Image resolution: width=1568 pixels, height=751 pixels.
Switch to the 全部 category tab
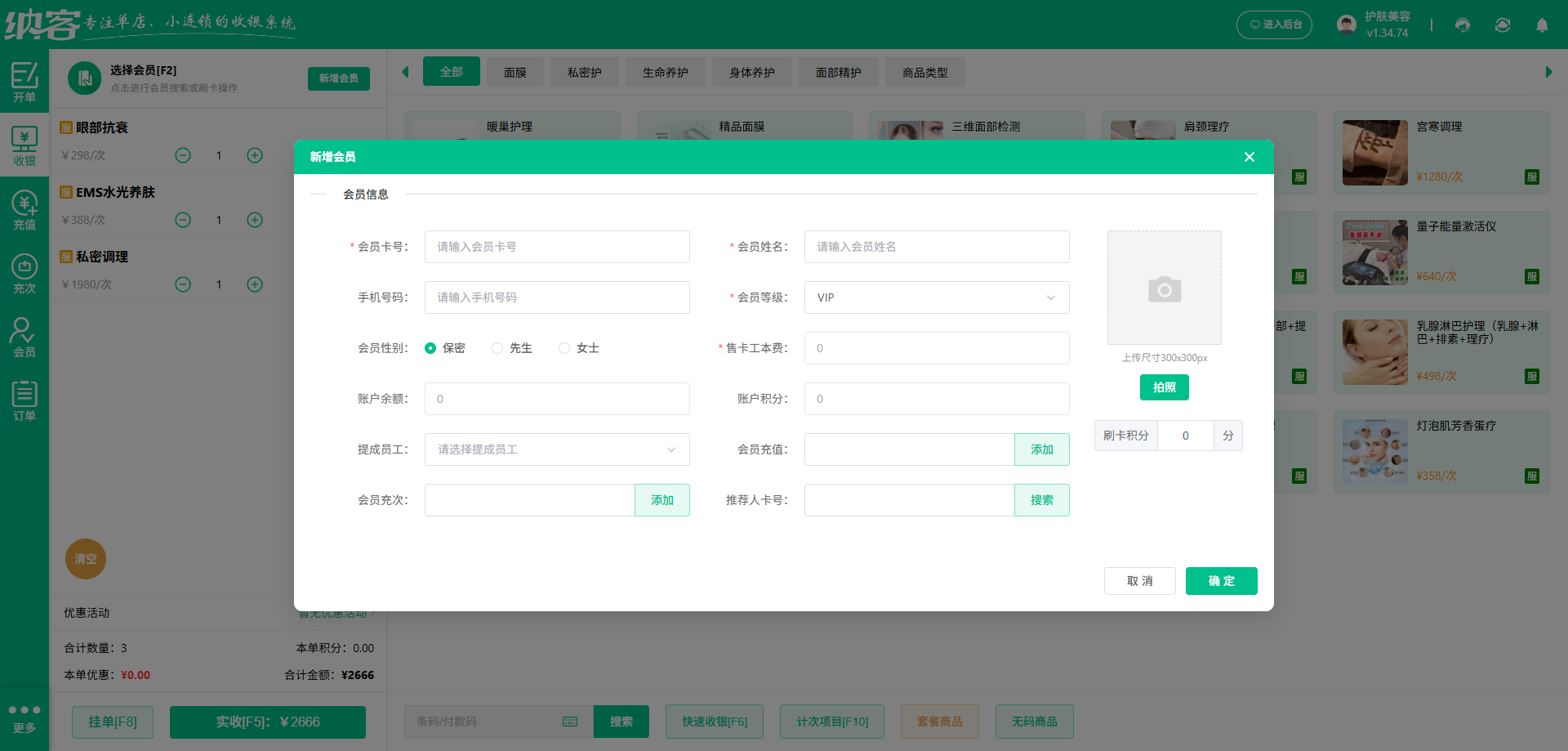tap(452, 72)
